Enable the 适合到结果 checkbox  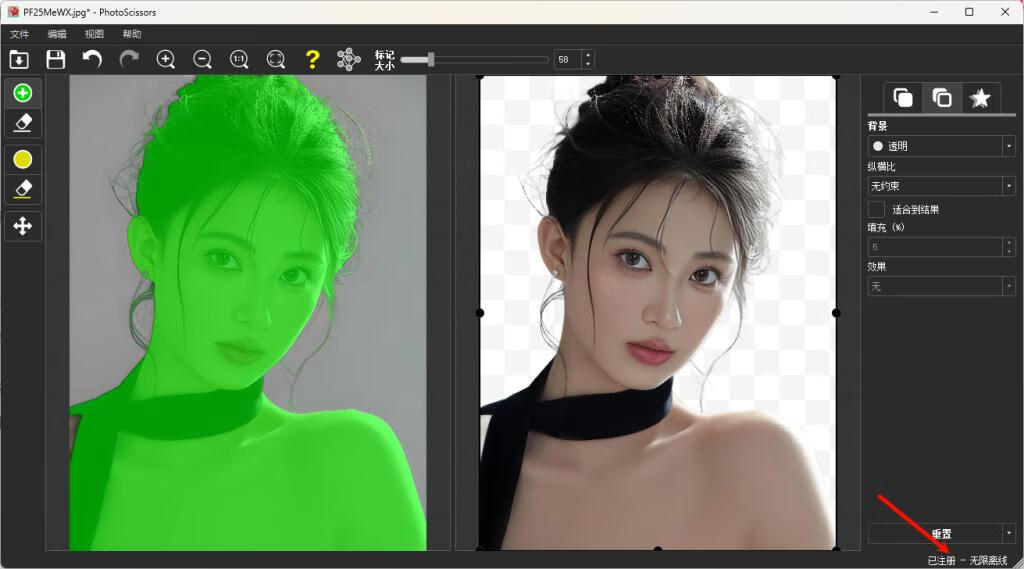pyautogui.click(x=876, y=209)
